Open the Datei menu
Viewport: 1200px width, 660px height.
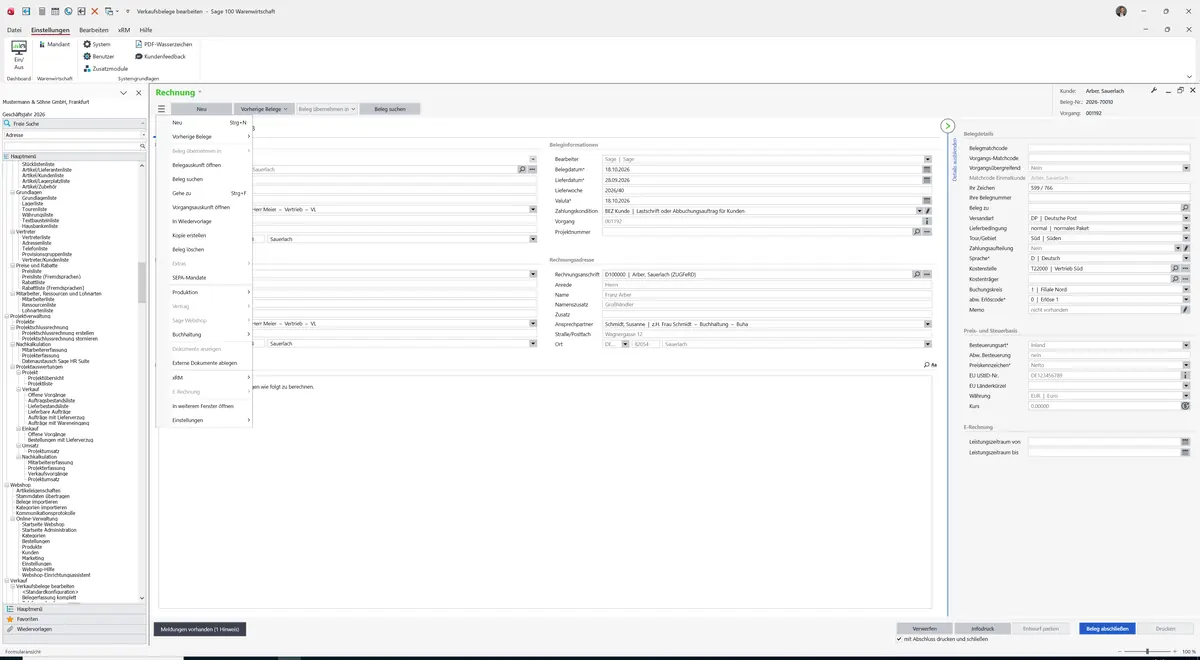[x=14, y=31]
